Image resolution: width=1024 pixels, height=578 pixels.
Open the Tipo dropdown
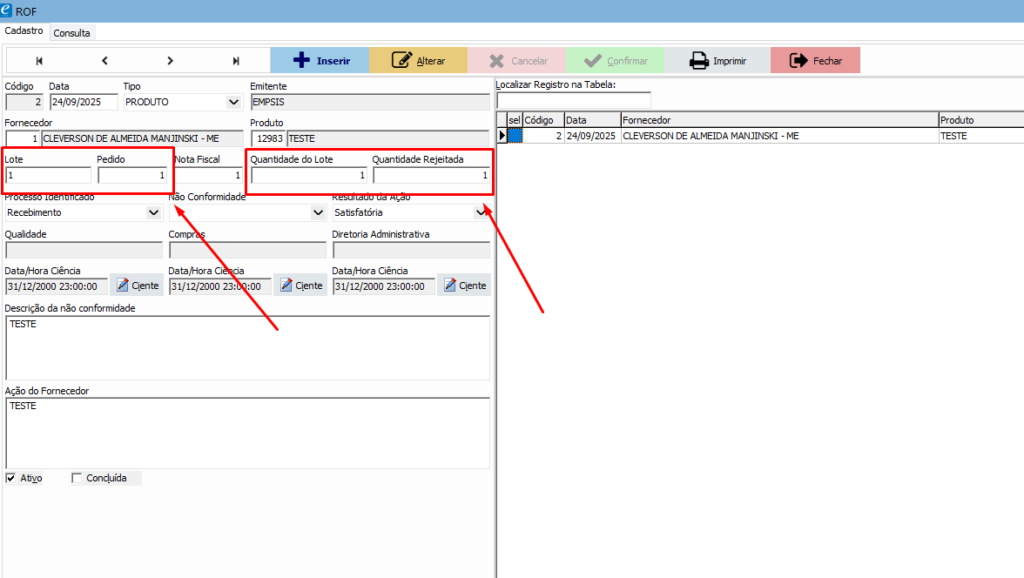click(234, 102)
